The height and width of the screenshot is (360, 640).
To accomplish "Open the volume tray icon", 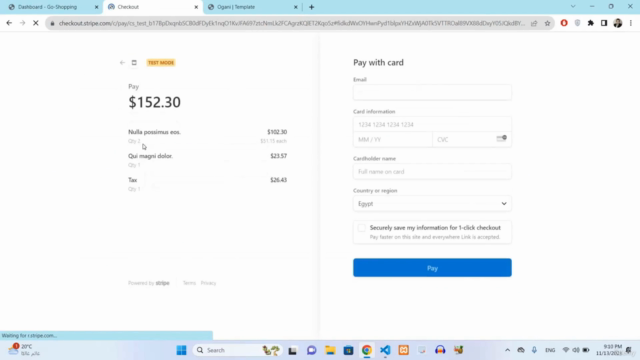I will tap(576, 350).
